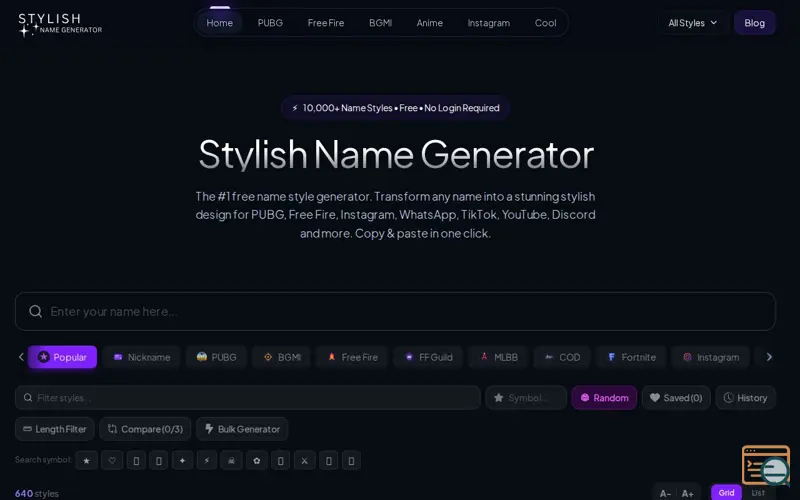Viewport: 800px width, 500px height.
Task: Select the FF Guild category chip
Action: tap(429, 357)
